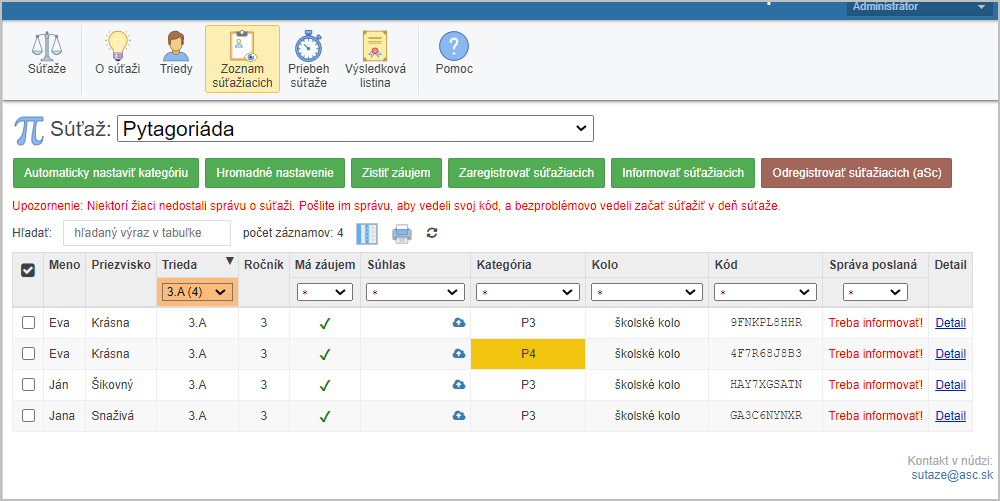
Task: Click the cloud upload icon for Eva Krásna P4
Action: tap(459, 354)
